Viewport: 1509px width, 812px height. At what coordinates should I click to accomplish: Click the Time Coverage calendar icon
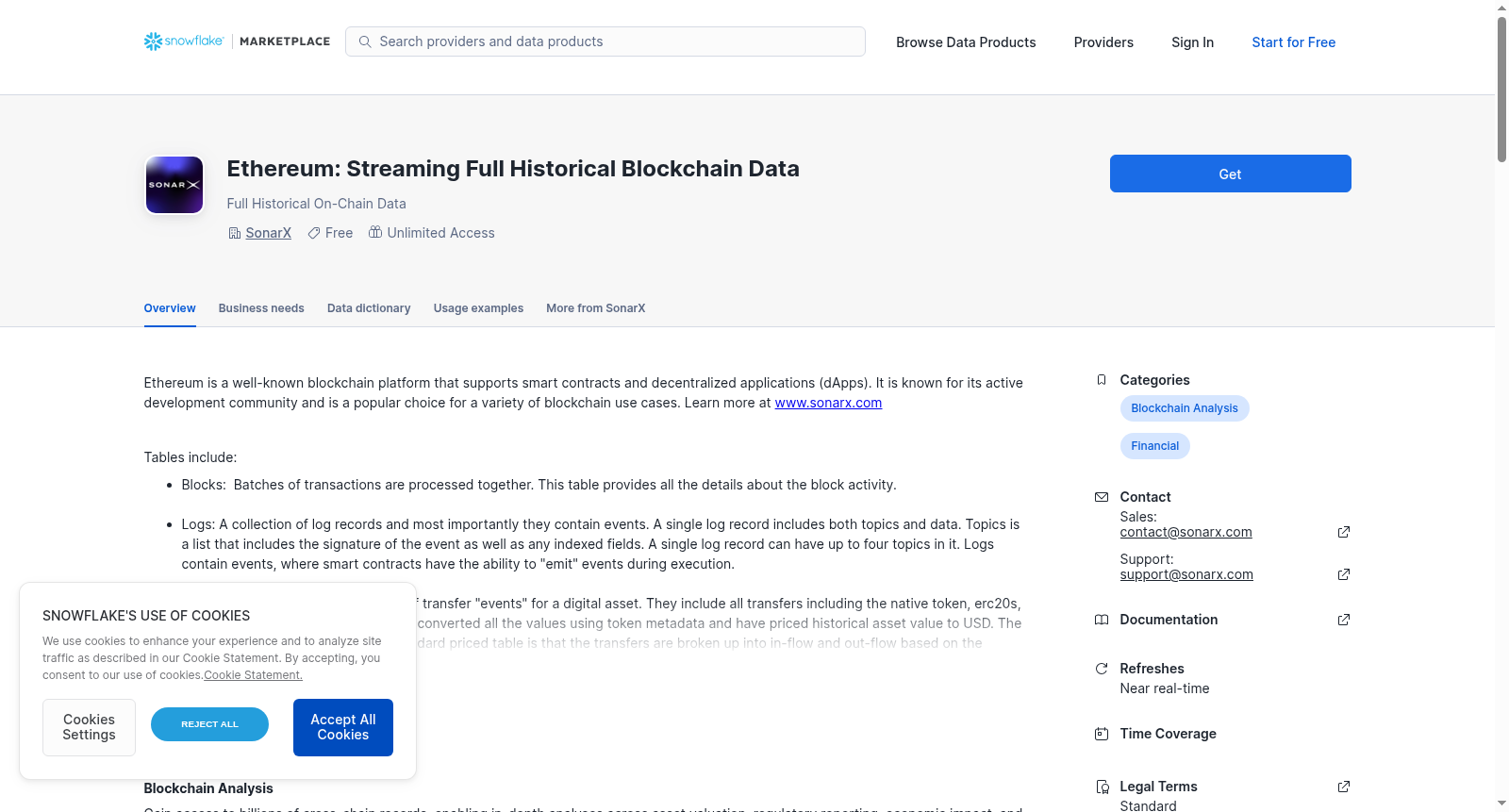point(1101,734)
